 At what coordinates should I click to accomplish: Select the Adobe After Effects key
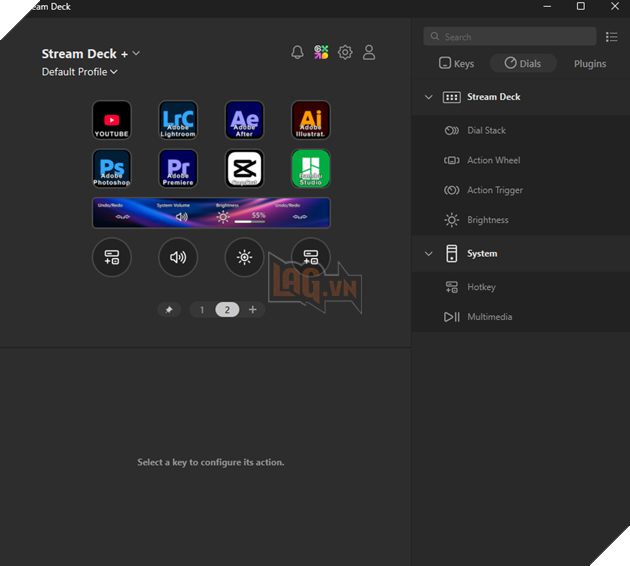tap(244, 120)
